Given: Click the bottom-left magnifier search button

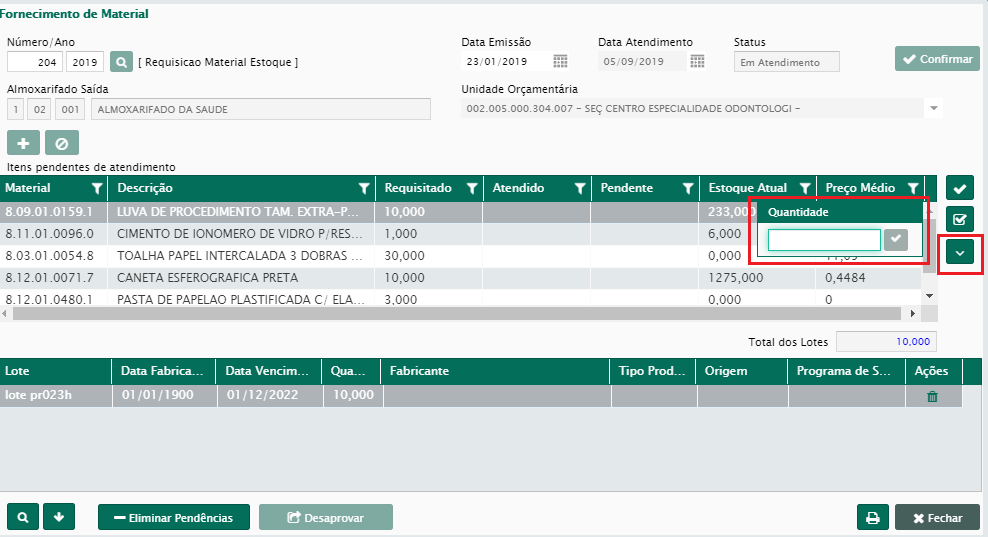Looking at the screenshot, I should 23,517.
